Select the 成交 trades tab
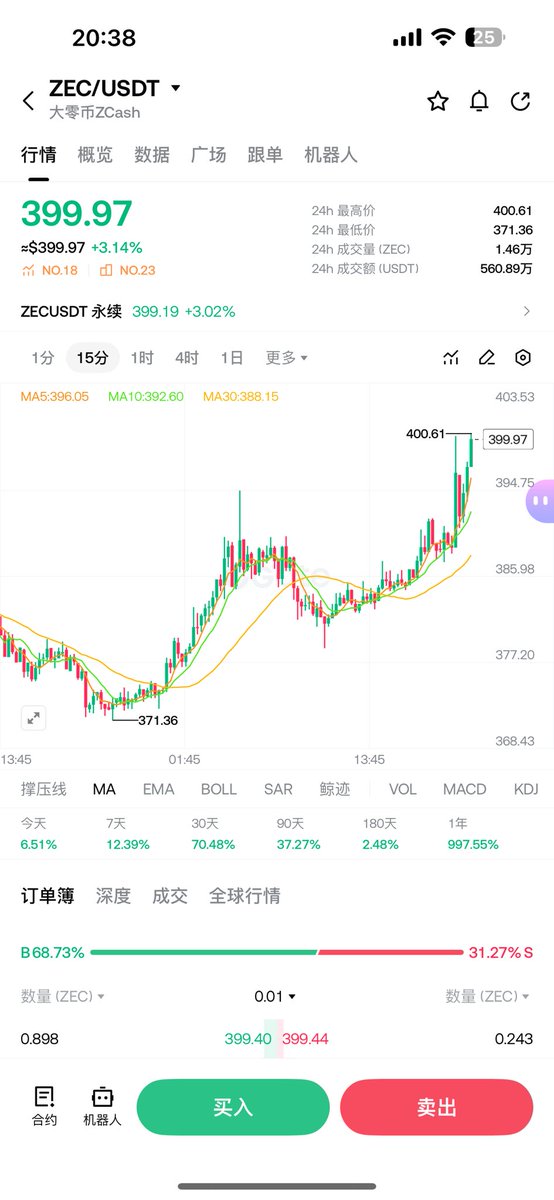The image size is (554, 1200). click(x=170, y=896)
